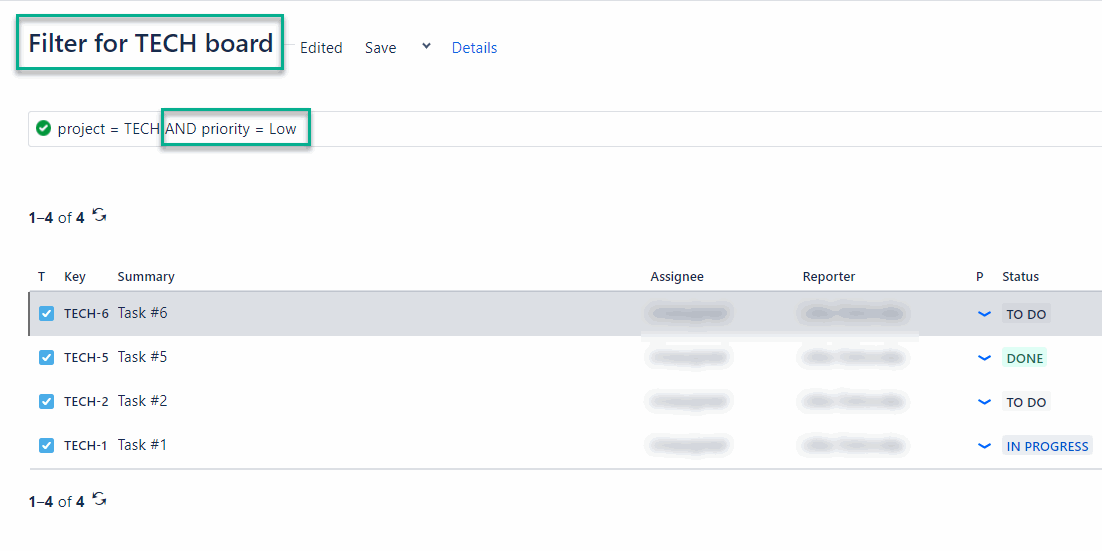Click the green JQL valid checkmark icon
This screenshot has height=551, width=1102.
coord(43,129)
